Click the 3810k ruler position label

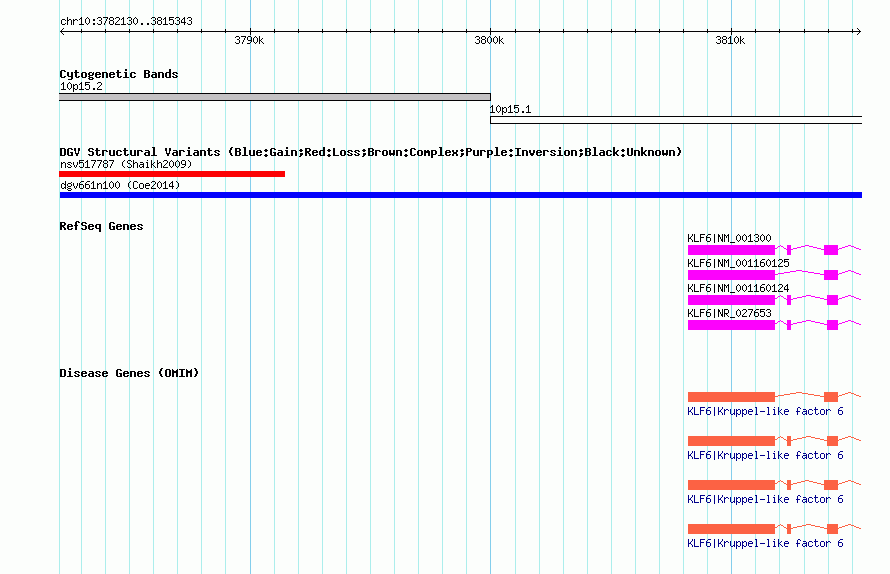[x=730, y=40]
